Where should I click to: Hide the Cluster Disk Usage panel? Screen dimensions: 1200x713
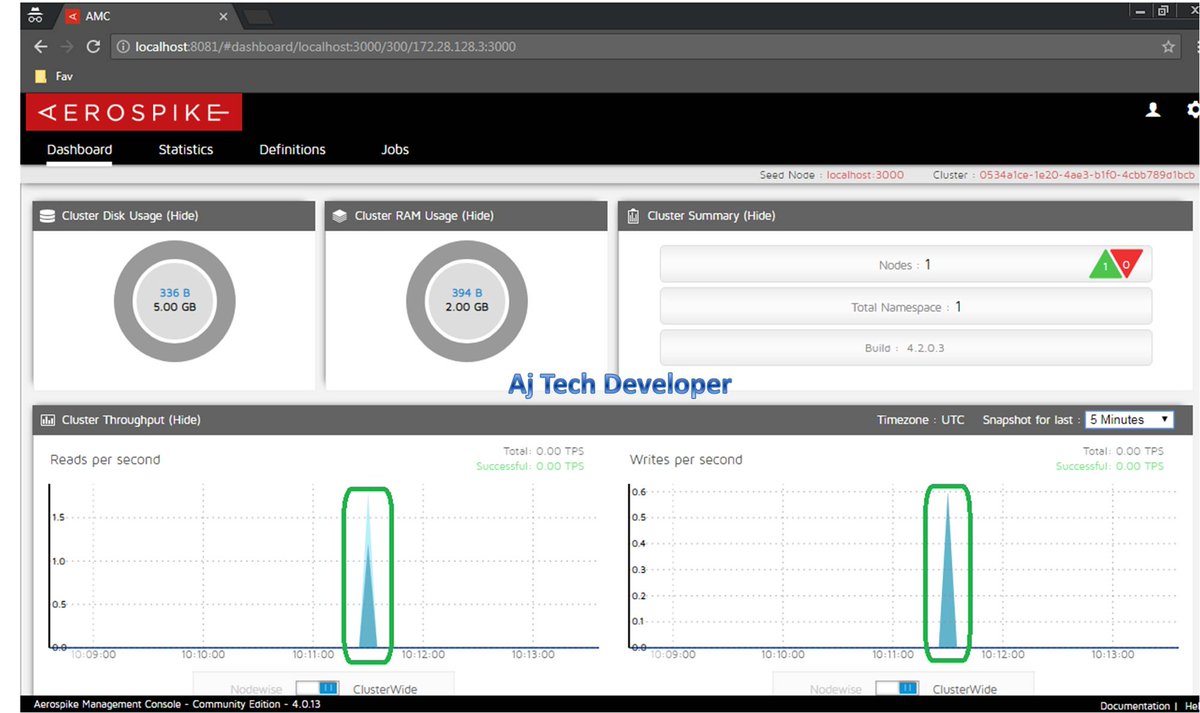click(x=182, y=216)
